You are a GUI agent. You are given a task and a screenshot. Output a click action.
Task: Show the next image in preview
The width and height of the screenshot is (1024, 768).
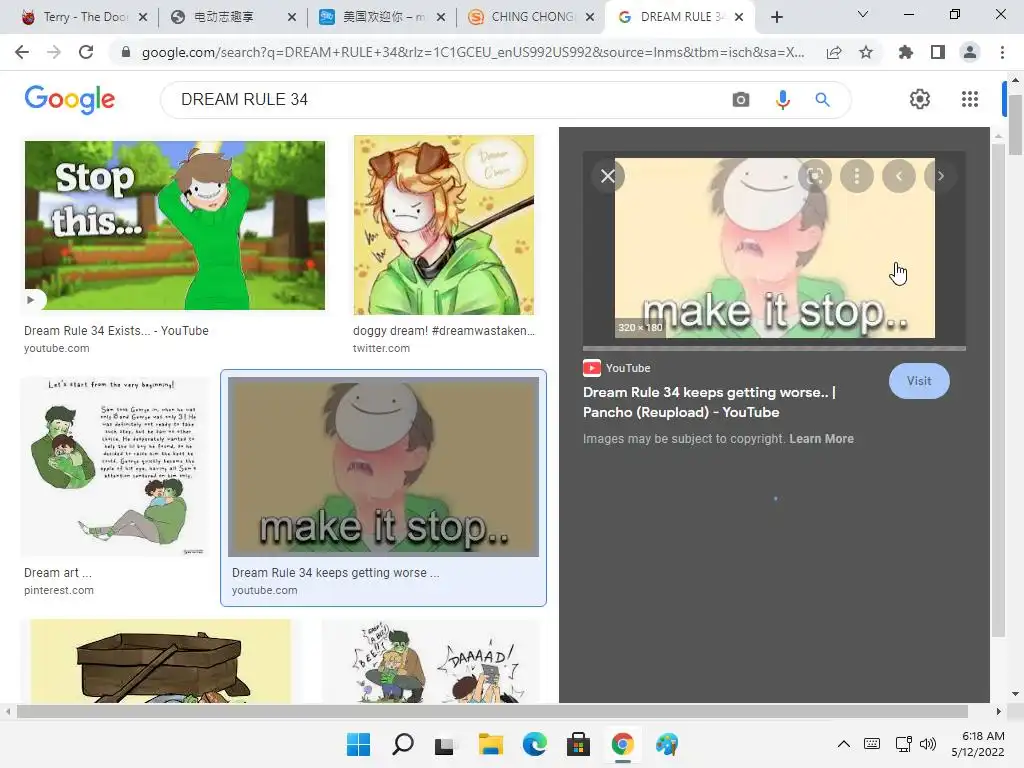(940, 176)
